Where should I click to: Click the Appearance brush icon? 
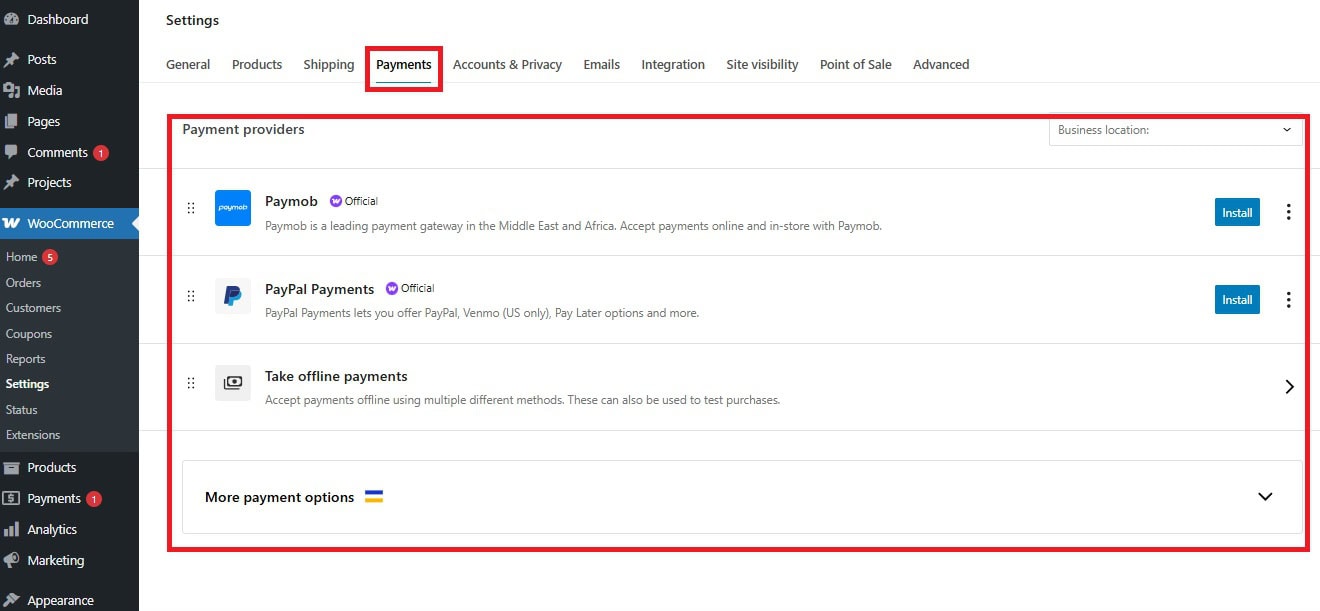click(x=12, y=601)
